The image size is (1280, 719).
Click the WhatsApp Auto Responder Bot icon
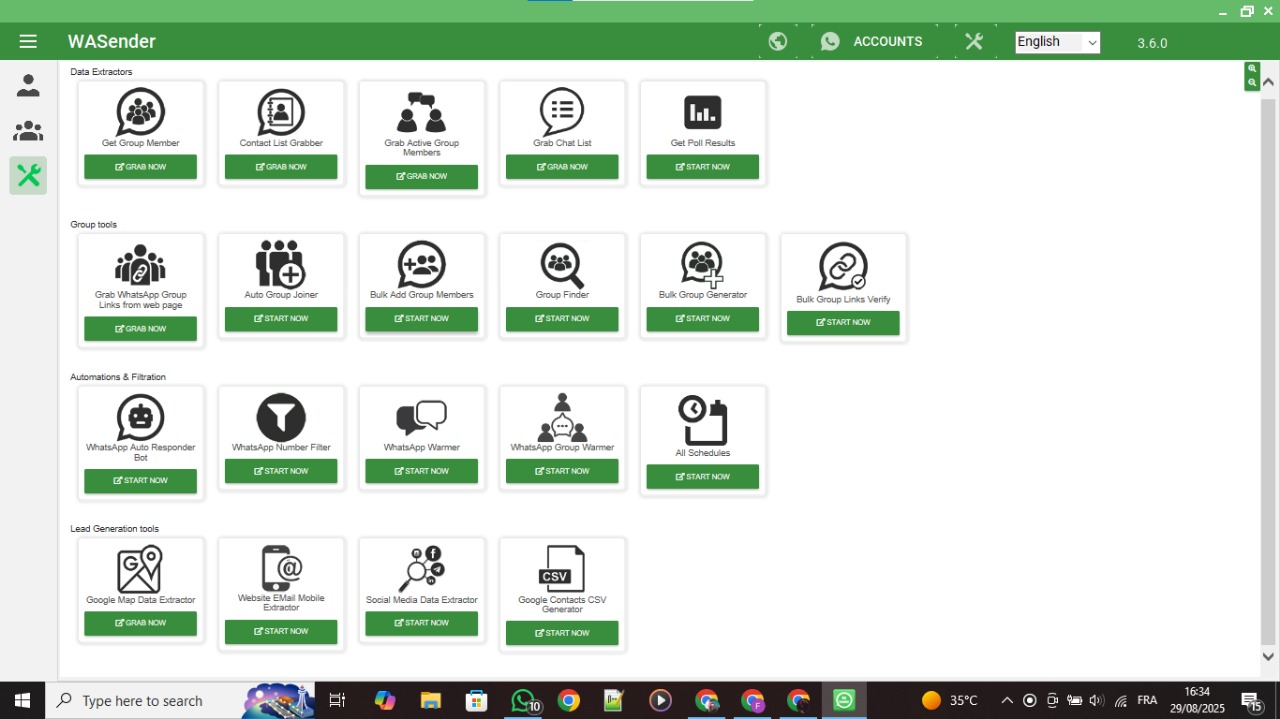pos(140,417)
